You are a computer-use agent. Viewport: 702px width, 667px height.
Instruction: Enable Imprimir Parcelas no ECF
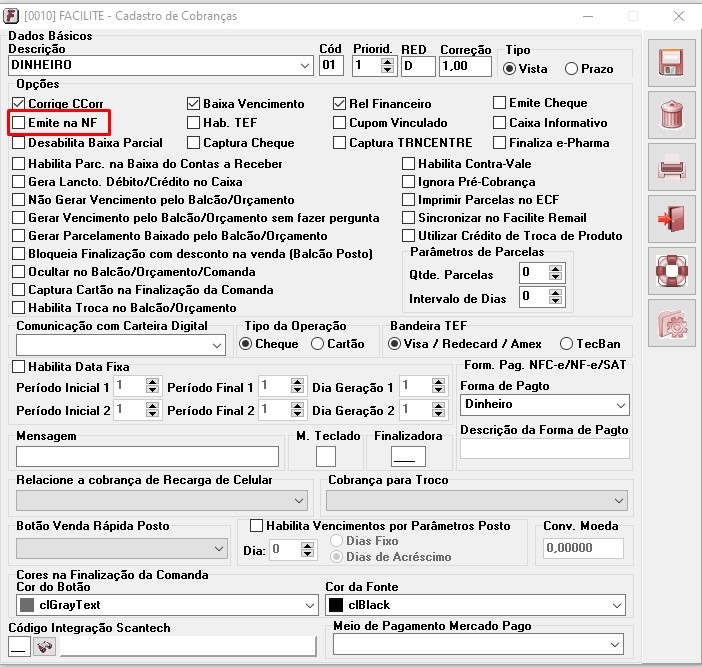click(408, 200)
